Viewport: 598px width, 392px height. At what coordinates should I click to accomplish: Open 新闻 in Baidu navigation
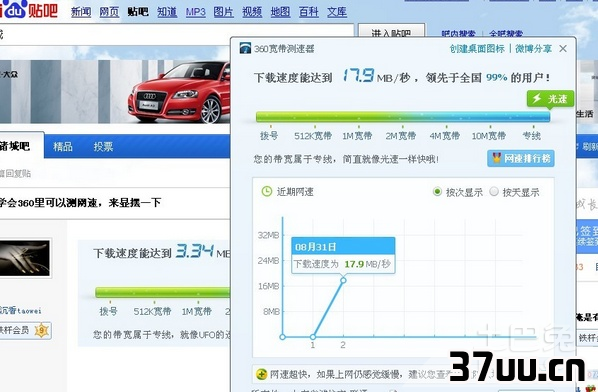[81, 12]
